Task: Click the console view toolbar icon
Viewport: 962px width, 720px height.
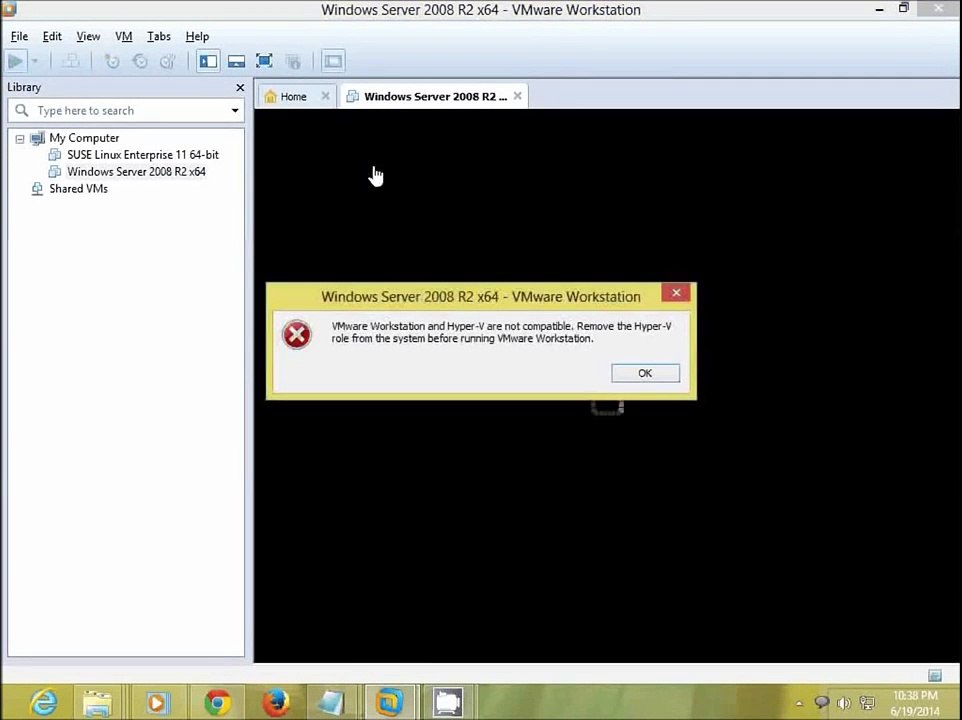Action: point(333,61)
